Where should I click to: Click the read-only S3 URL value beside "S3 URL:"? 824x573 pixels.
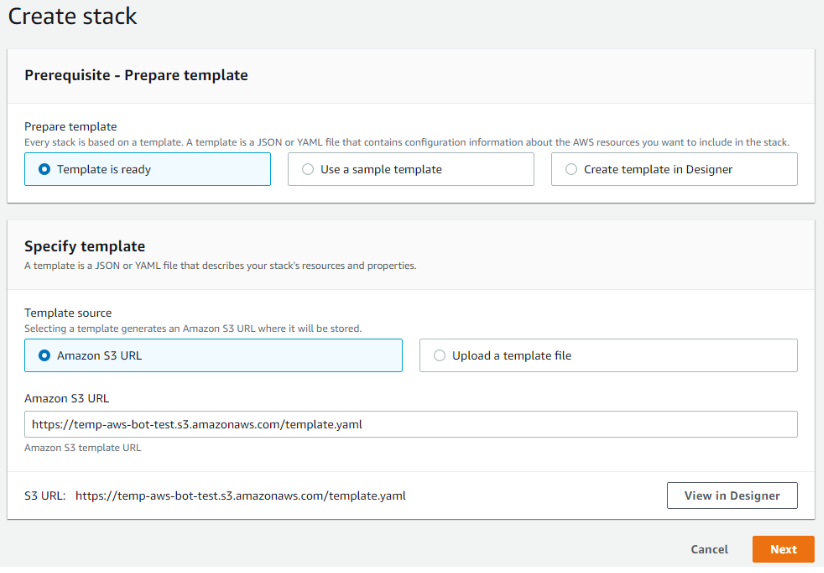[240, 495]
